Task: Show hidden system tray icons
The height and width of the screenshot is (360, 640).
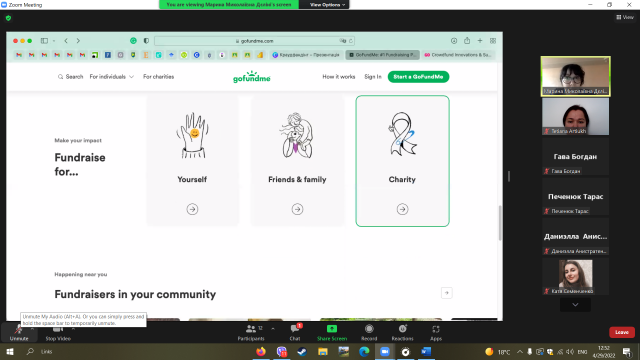Action: click(520, 351)
